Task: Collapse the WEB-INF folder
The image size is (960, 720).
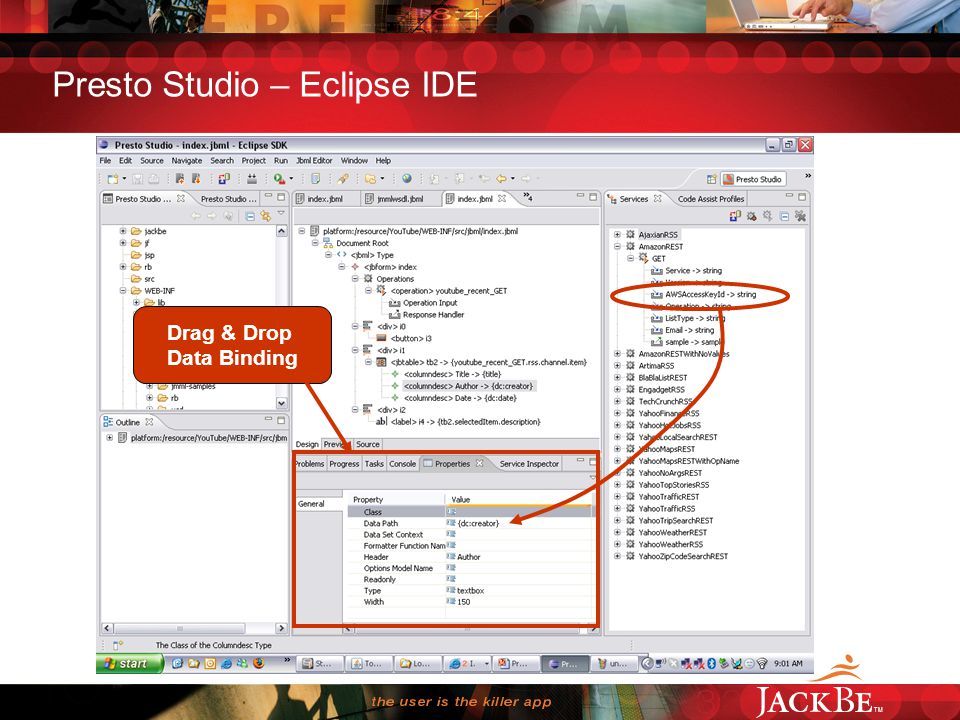Action: coord(123,291)
